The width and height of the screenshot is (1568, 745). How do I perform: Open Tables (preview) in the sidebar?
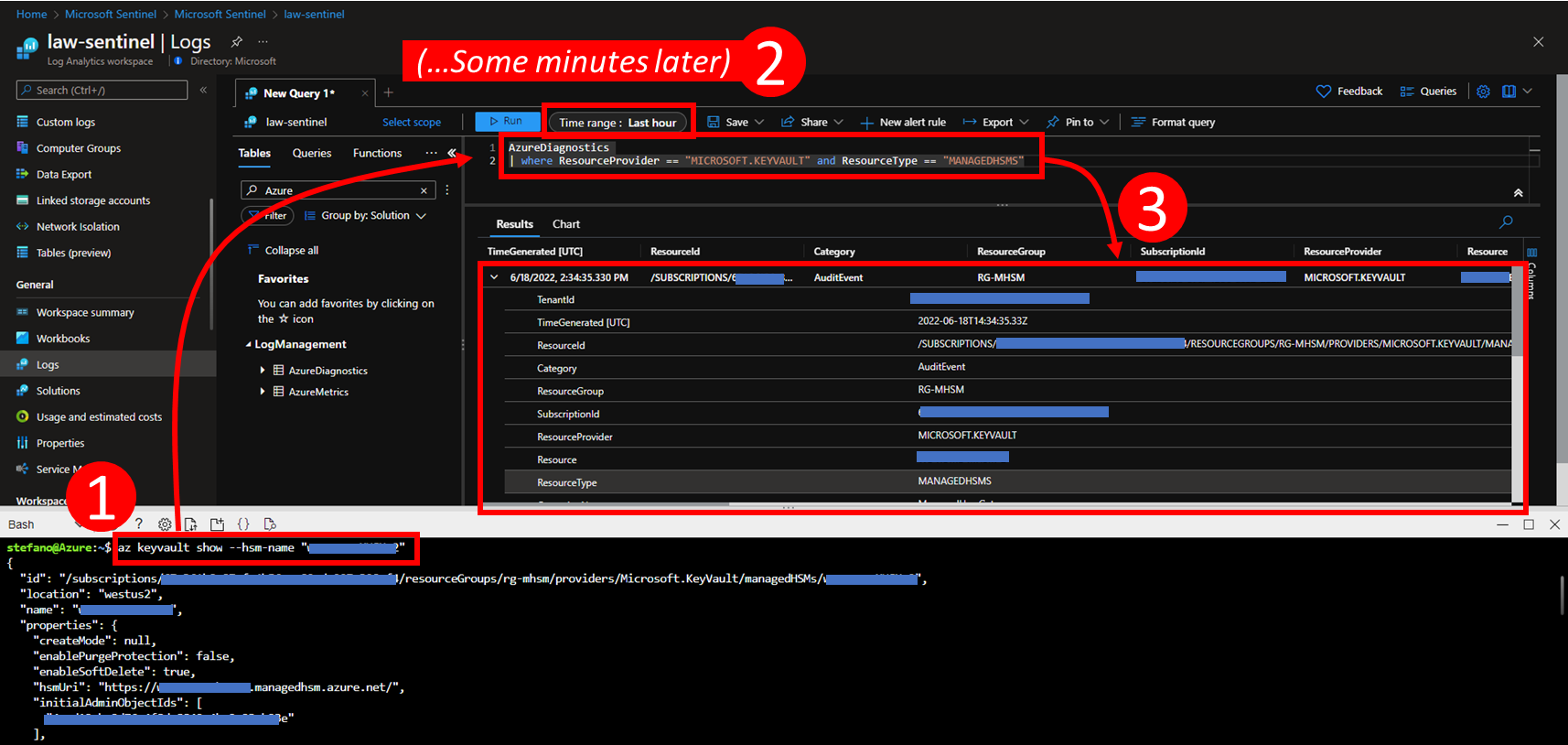coord(73,253)
